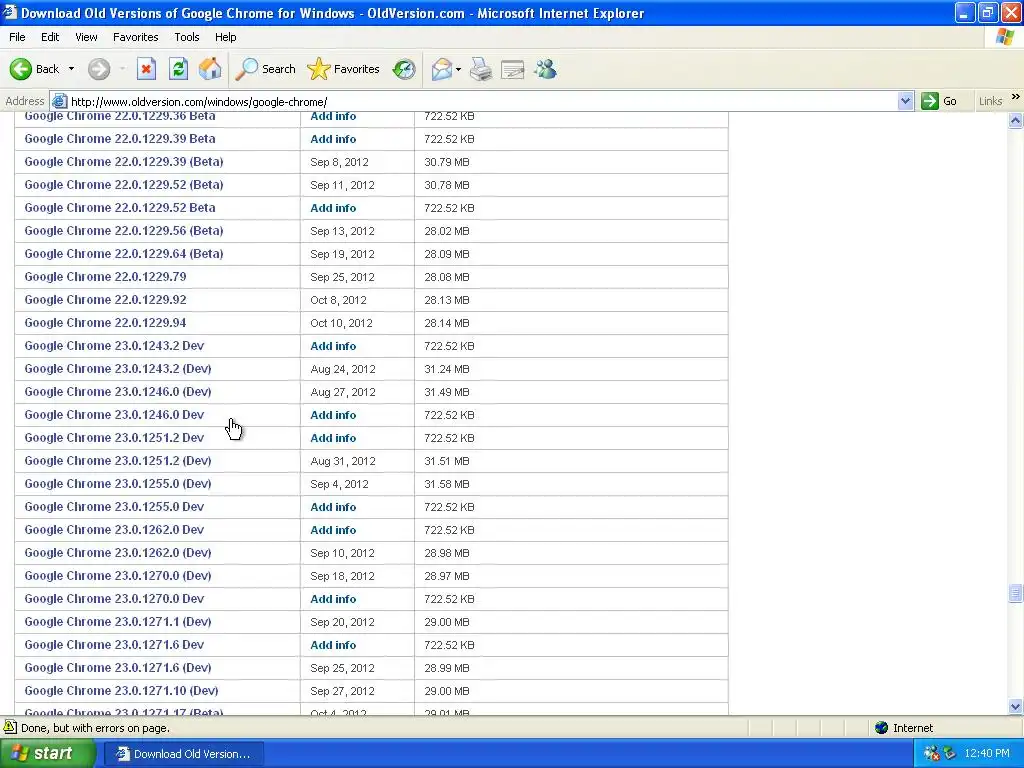Select the 30.79 MB size cell

click(447, 162)
